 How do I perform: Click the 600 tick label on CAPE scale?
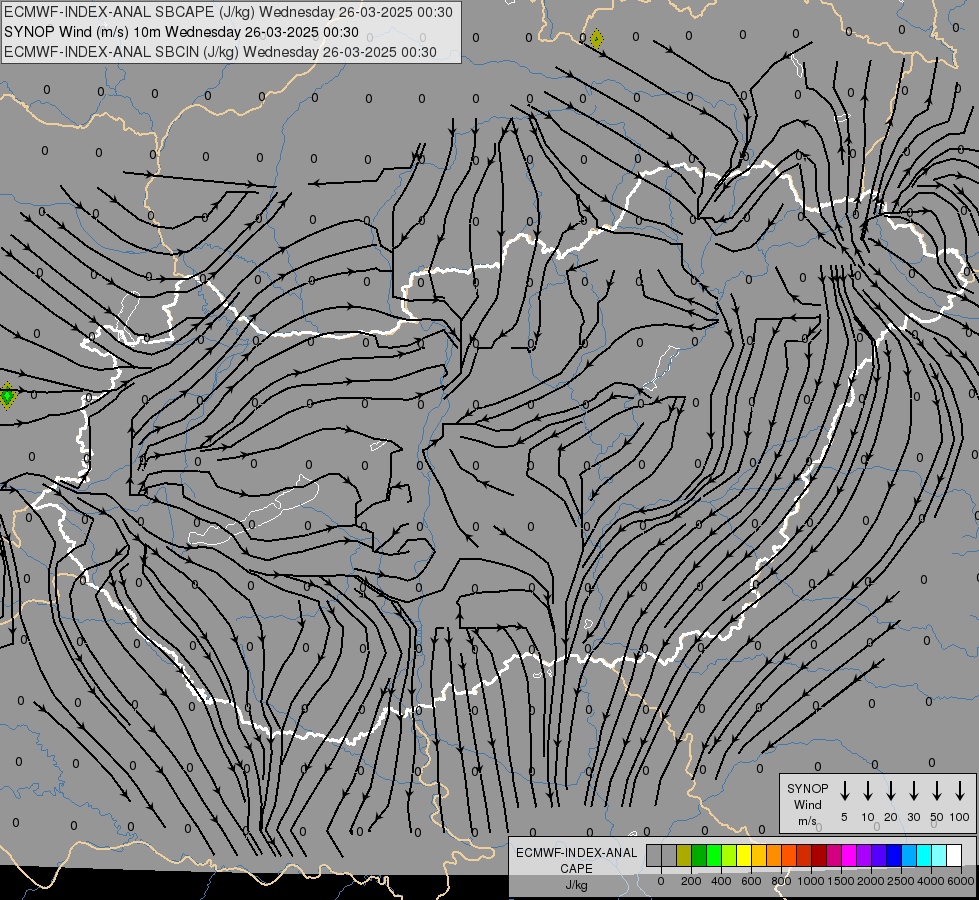coord(751,881)
